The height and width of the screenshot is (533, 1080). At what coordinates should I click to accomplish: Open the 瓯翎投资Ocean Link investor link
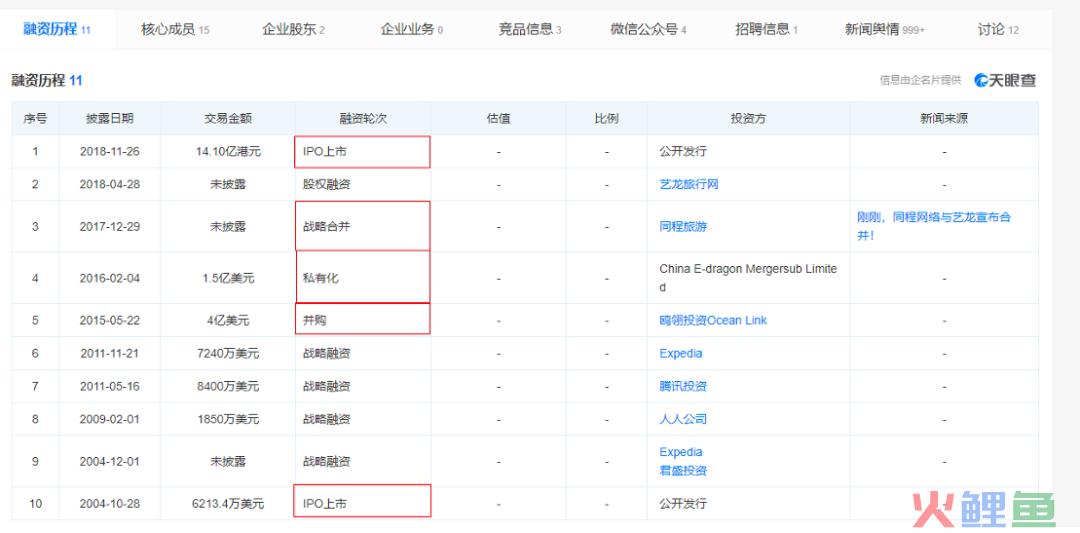713,320
